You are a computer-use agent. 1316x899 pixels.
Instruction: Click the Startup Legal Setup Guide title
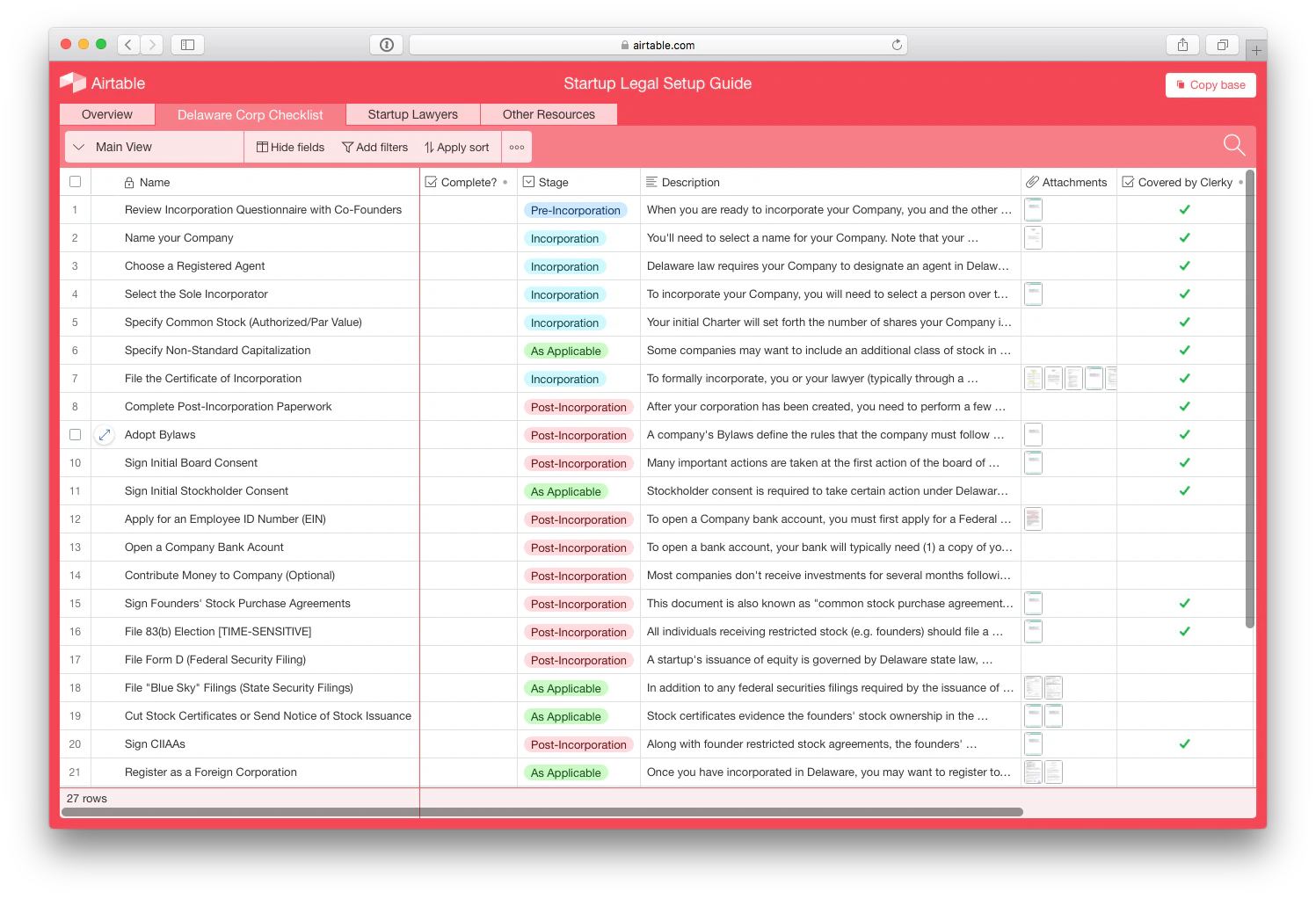658,83
